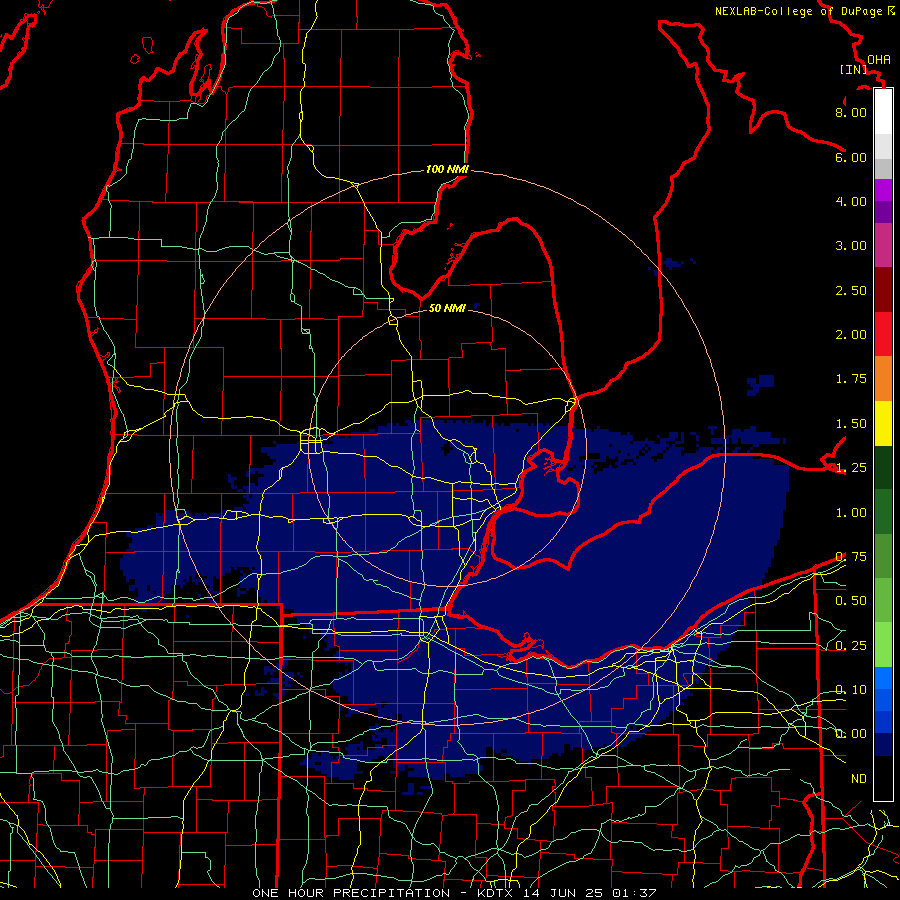The image size is (900, 900).
Task: Pick the orange legend swatch
Action: [x=883, y=379]
